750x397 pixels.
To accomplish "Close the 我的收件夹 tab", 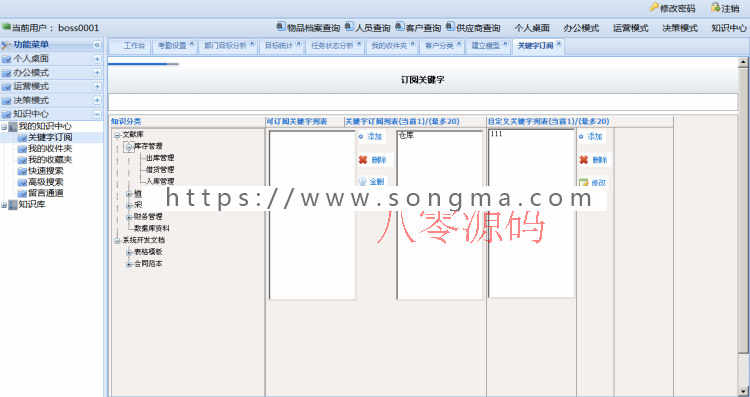I will (412, 44).
